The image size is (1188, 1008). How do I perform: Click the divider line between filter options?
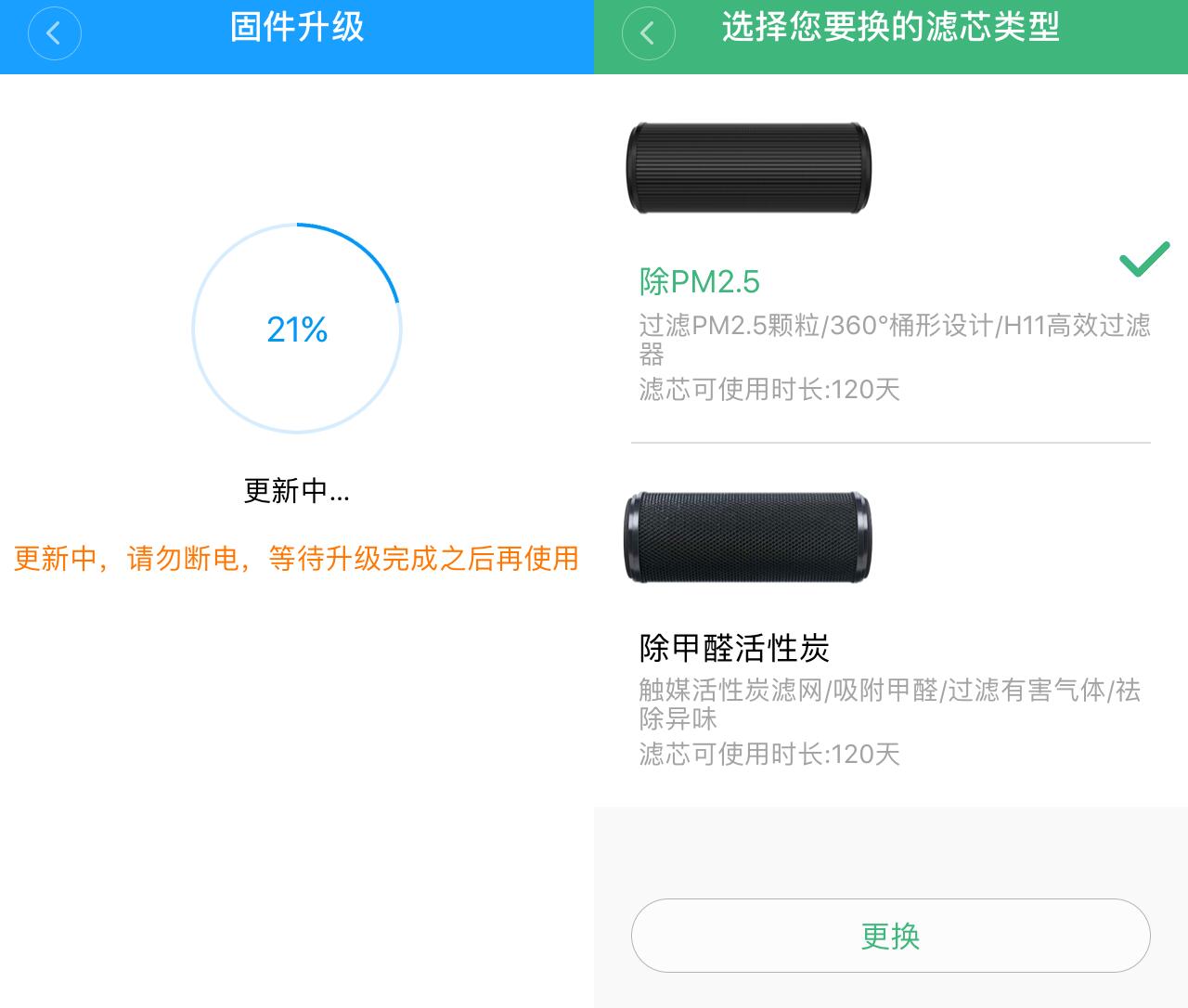pos(891,443)
